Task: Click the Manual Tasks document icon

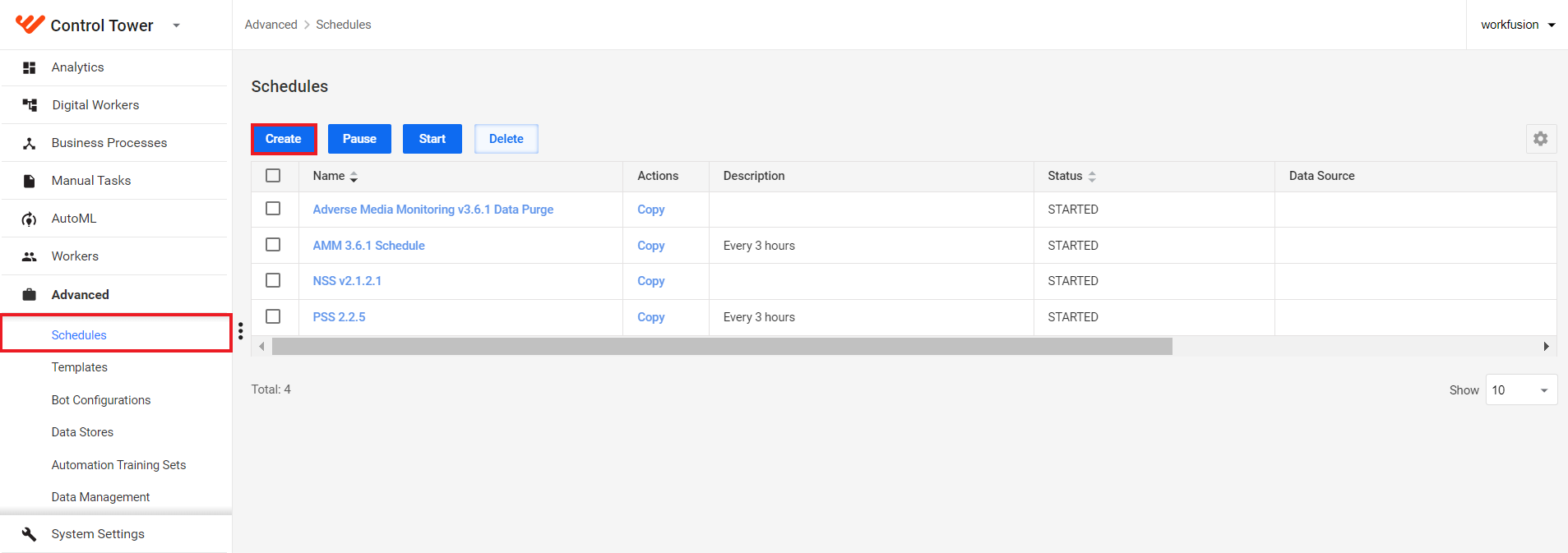Action: tap(30, 181)
